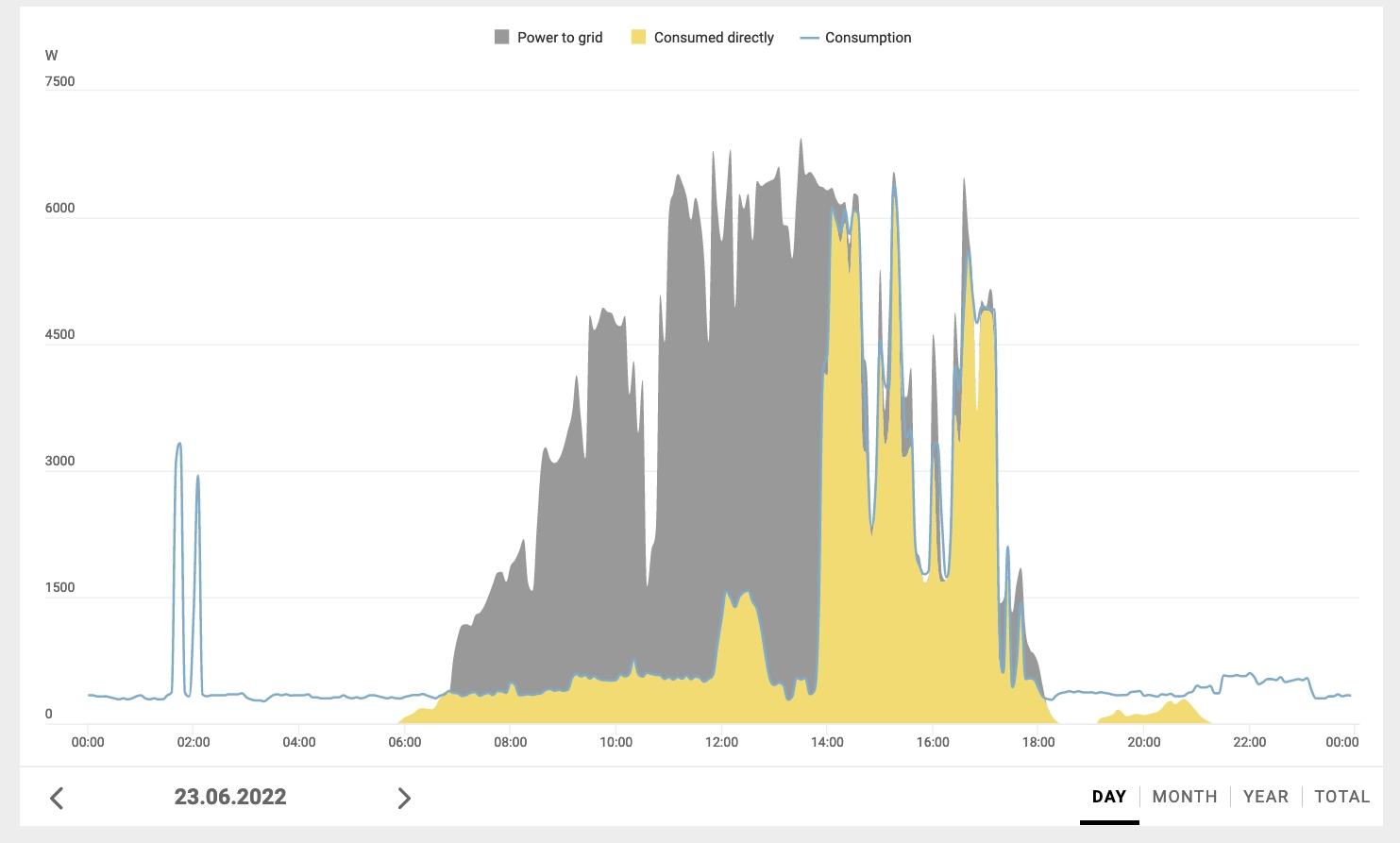This screenshot has height=843, width=1400.
Task: Click the 4500 y-axis label
Action: (x=59, y=335)
